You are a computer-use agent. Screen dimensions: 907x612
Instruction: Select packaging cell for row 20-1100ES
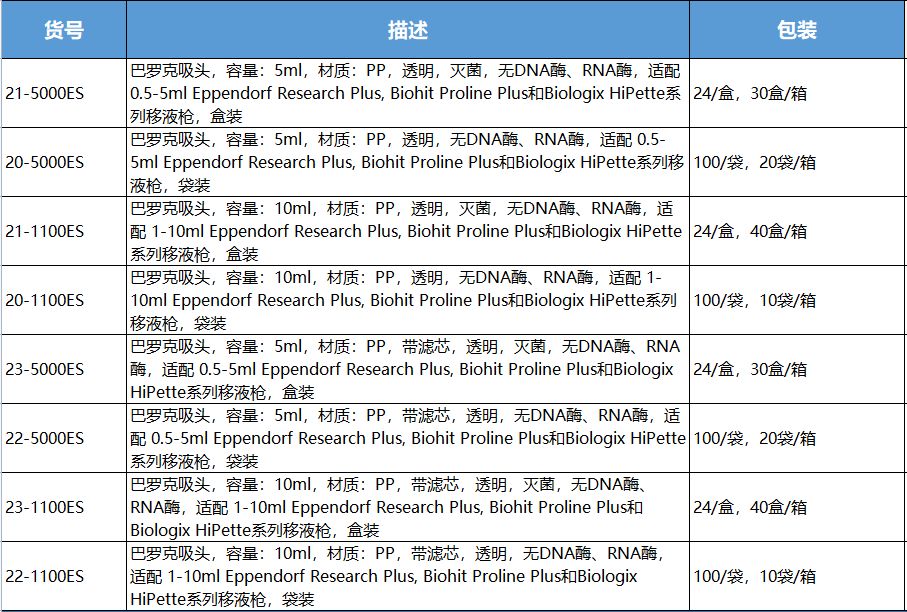click(x=797, y=300)
